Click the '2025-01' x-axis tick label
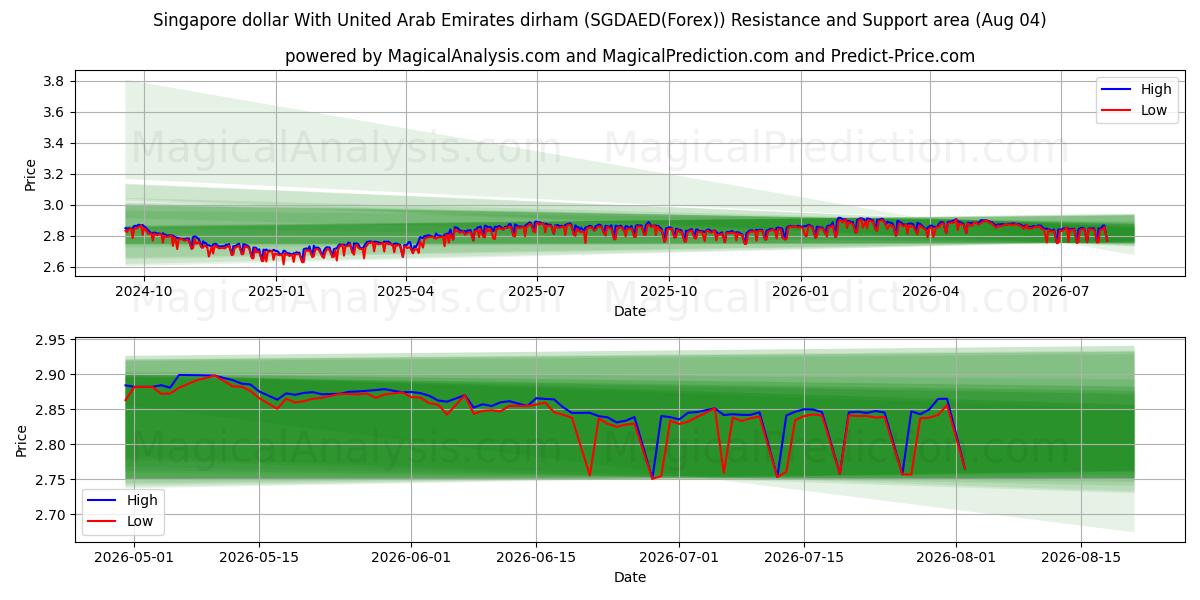 [x=276, y=291]
